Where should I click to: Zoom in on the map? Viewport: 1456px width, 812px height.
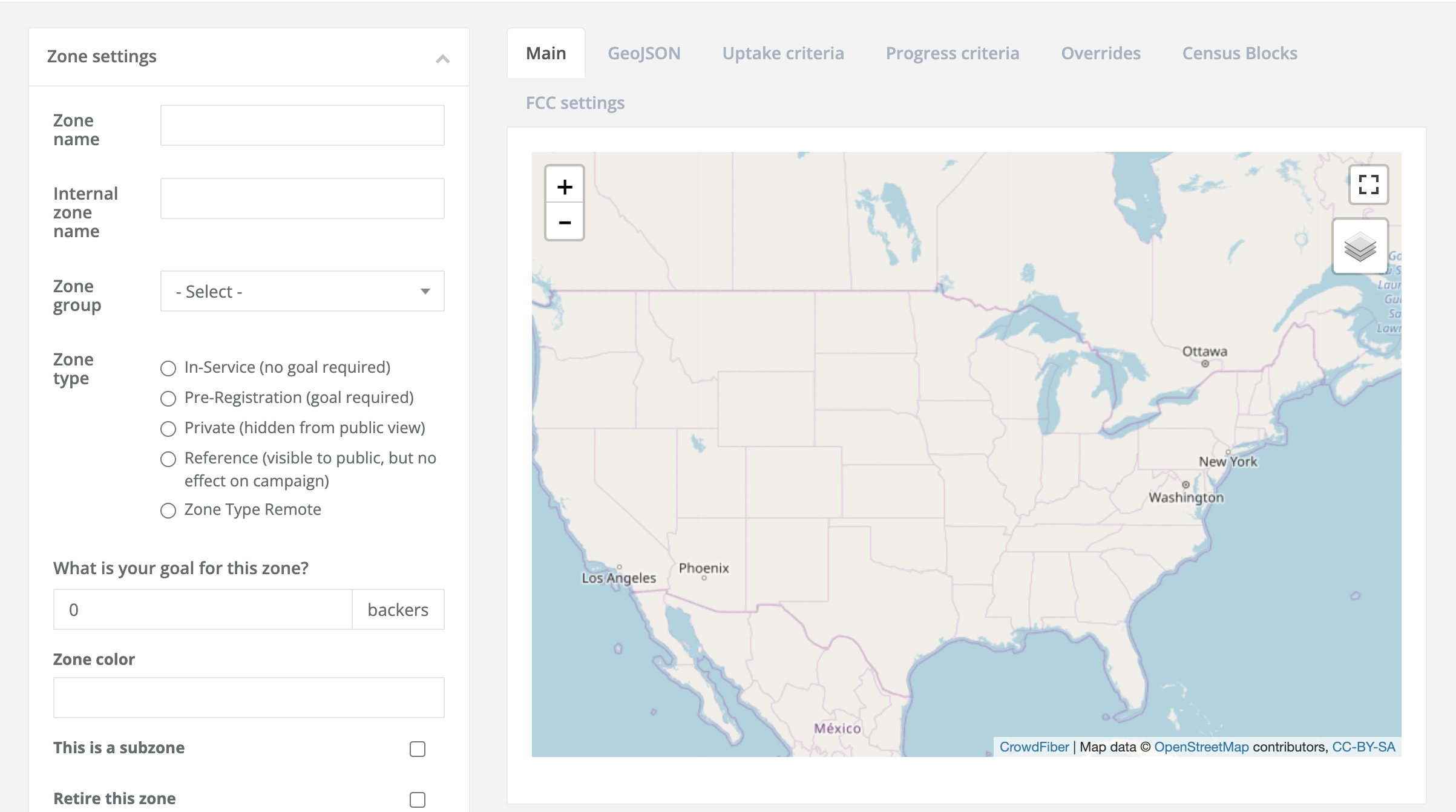[564, 186]
